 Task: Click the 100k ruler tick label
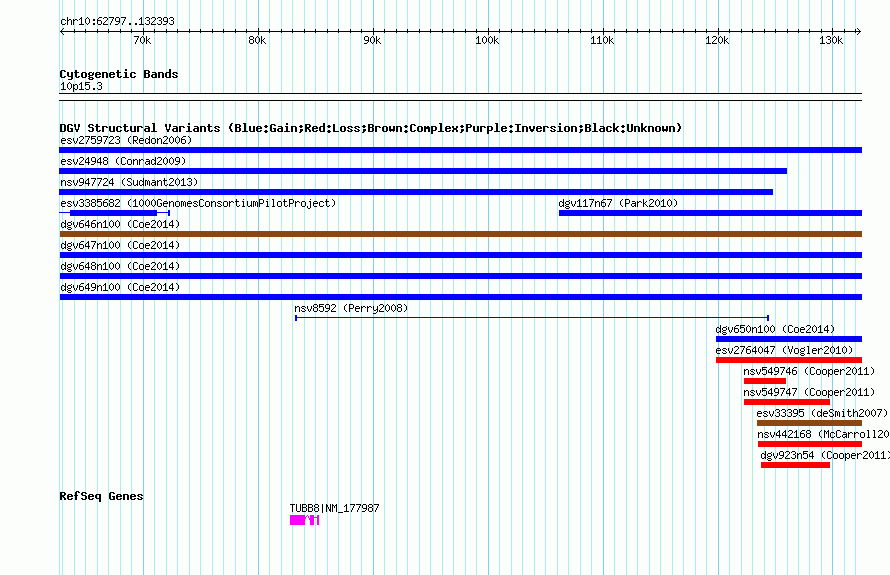(x=487, y=40)
